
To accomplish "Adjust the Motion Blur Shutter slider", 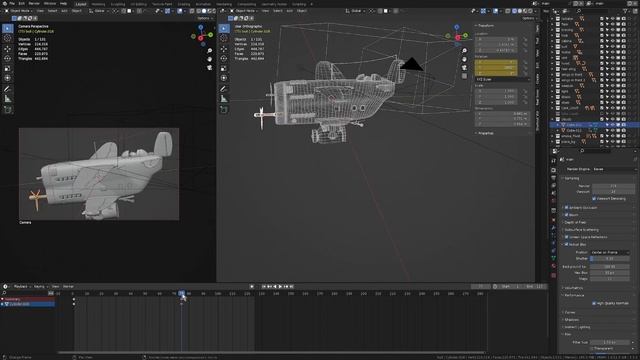I will click(610, 258).
